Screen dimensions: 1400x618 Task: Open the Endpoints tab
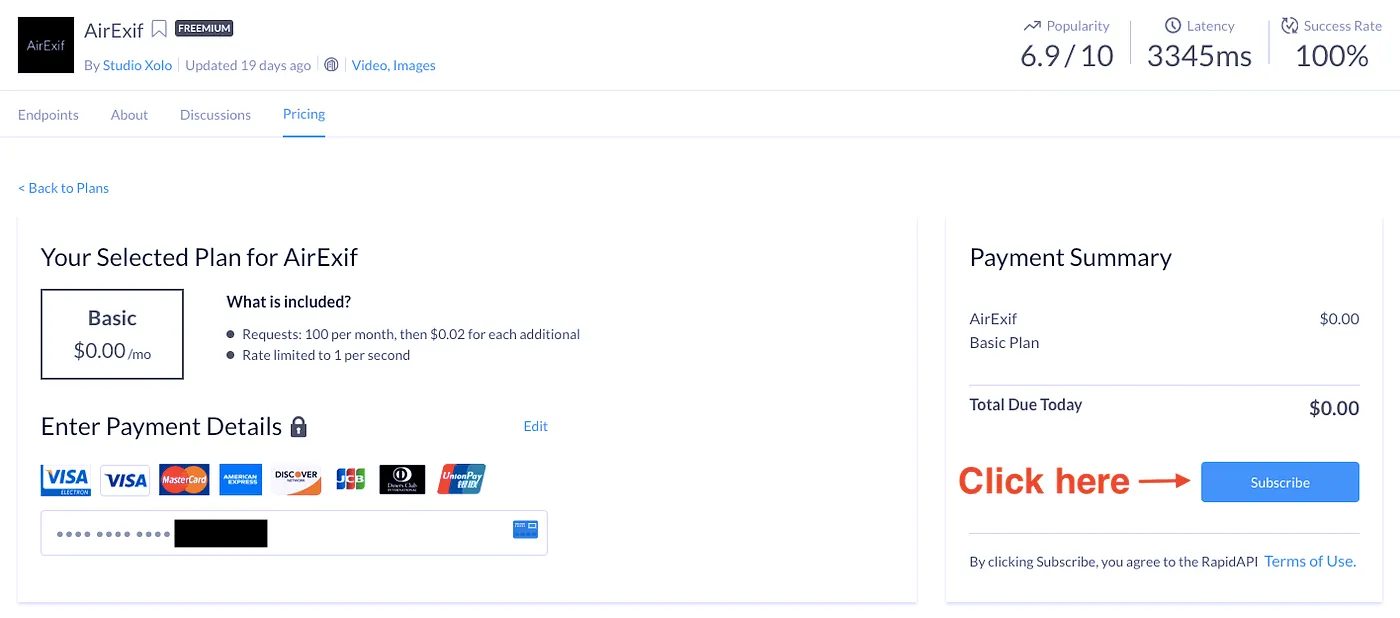(48, 115)
